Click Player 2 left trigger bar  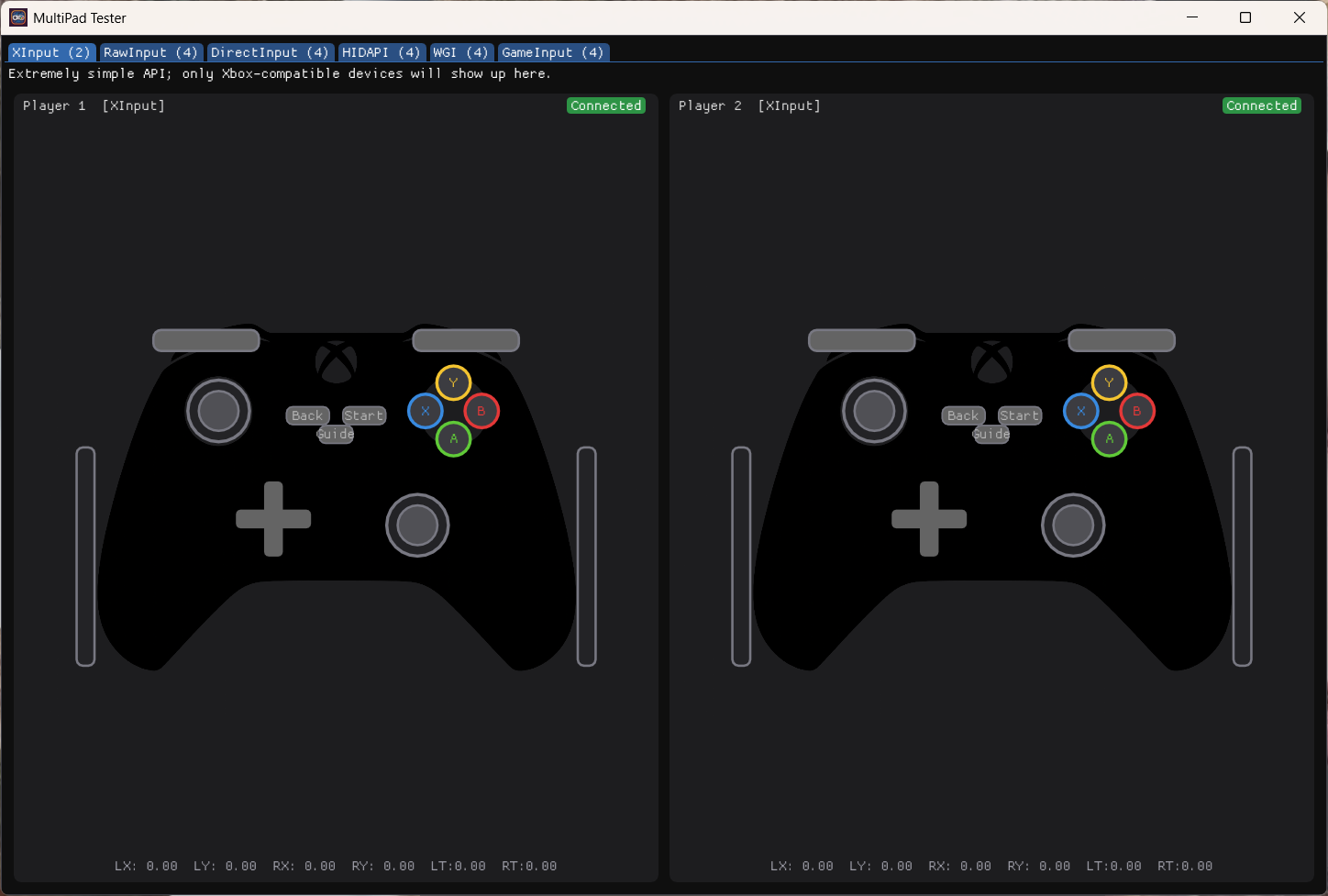(741, 557)
